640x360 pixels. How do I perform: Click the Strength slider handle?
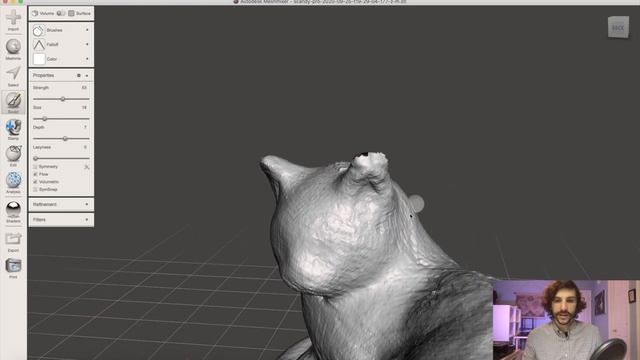pyautogui.click(x=63, y=99)
